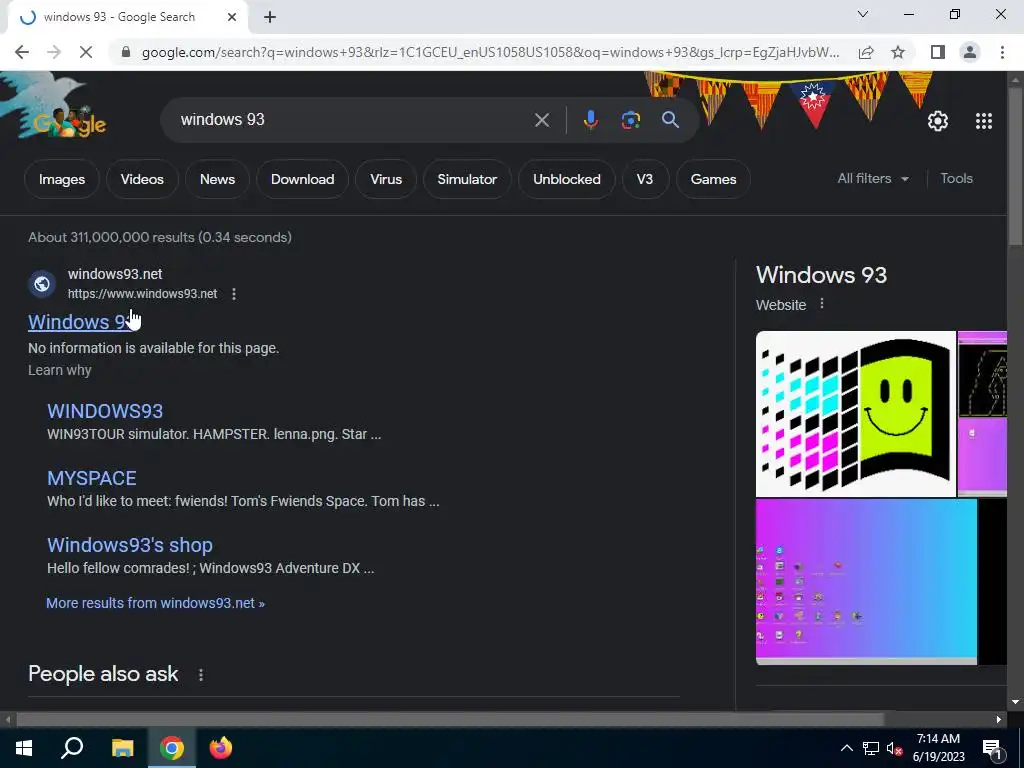
Task: Filter results by News
Action: 217,179
